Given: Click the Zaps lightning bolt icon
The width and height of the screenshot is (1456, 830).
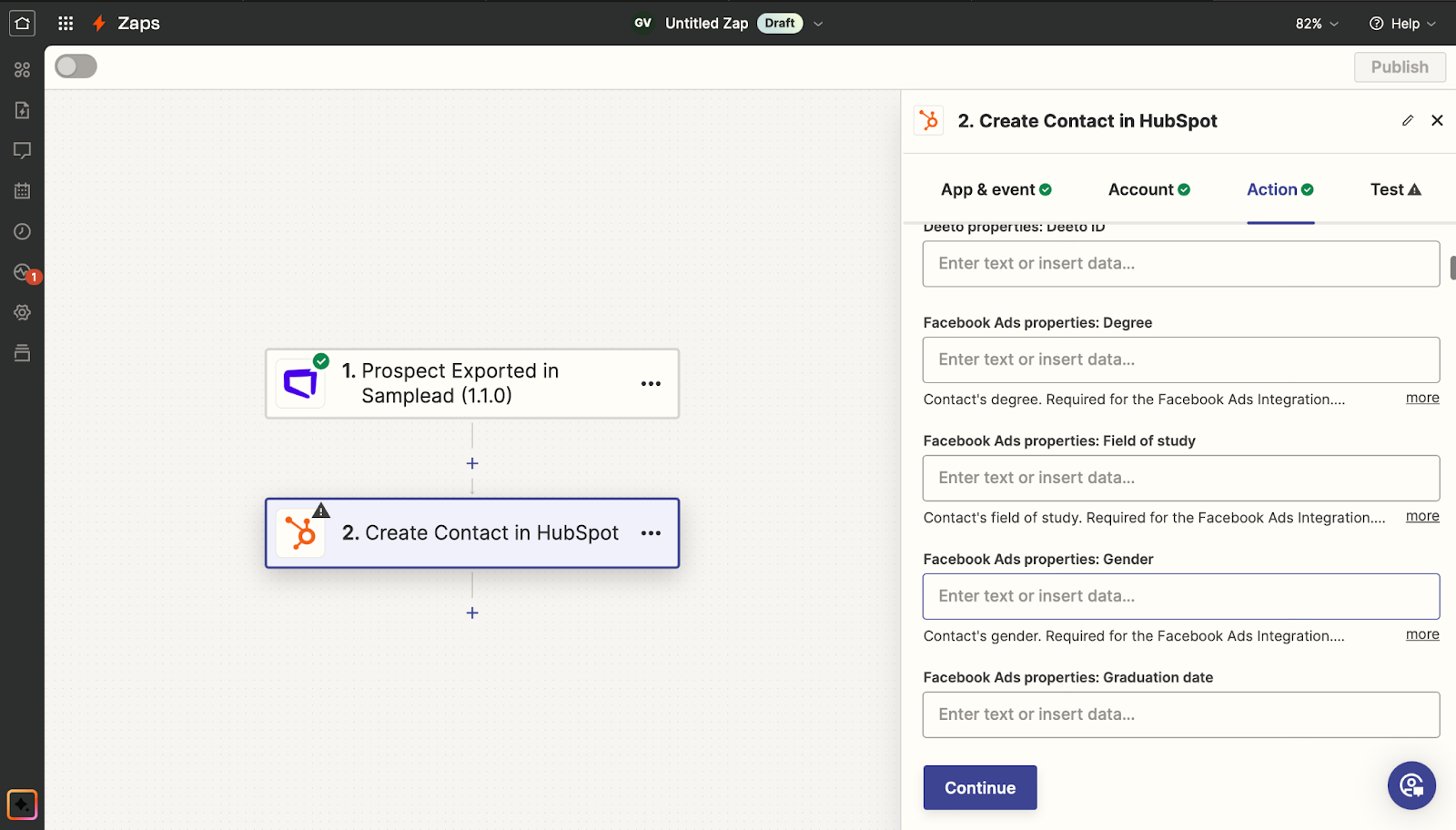Looking at the screenshot, I should 99,23.
